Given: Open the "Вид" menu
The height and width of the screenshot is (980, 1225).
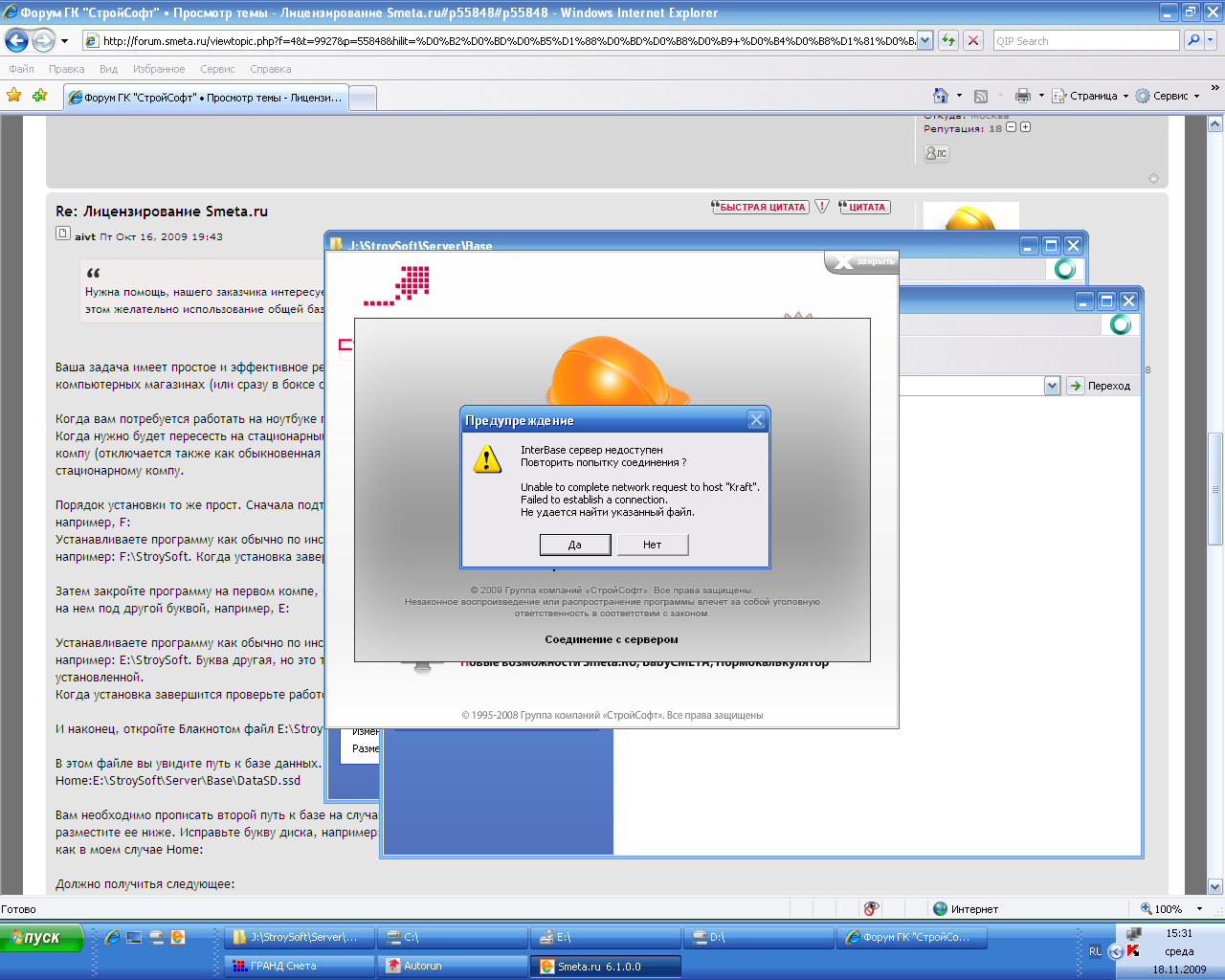Looking at the screenshot, I should click(x=109, y=69).
